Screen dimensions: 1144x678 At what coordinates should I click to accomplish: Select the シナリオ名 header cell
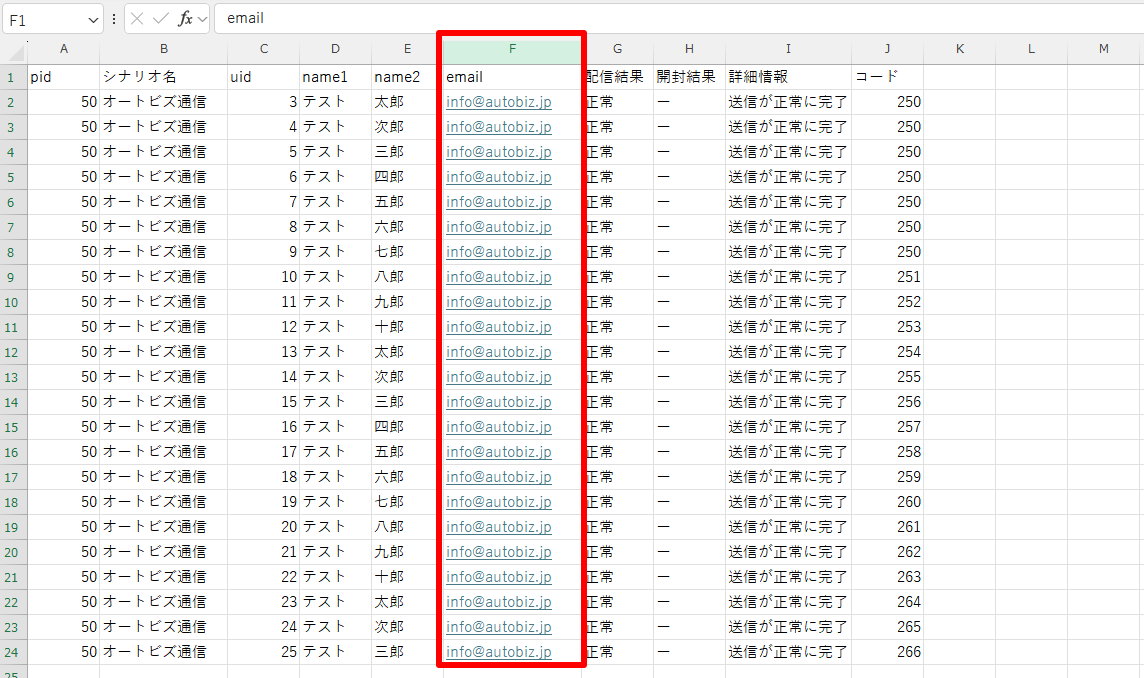(163, 77)
